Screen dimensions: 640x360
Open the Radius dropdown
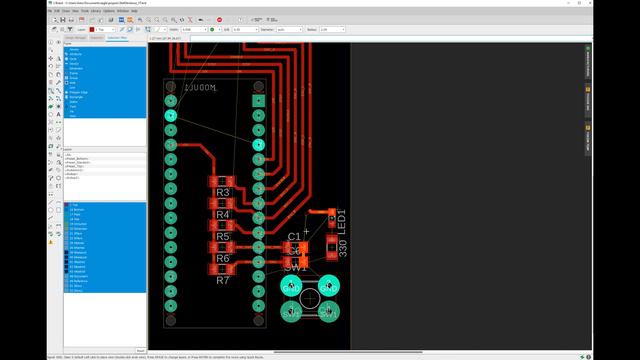pyautogui.click(x=332, y=29)
